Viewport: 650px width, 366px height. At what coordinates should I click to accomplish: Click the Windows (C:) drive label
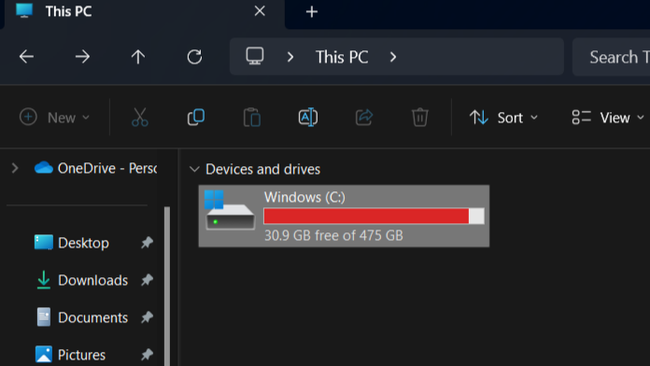305,197
